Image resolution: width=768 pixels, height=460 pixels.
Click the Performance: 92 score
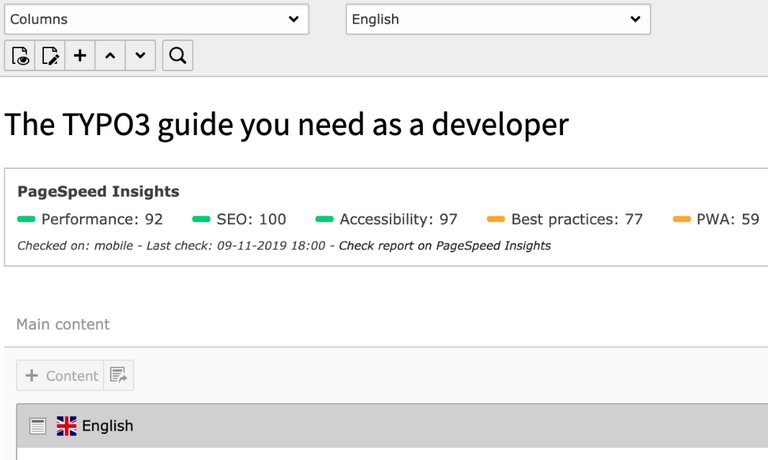coord(101,219)
